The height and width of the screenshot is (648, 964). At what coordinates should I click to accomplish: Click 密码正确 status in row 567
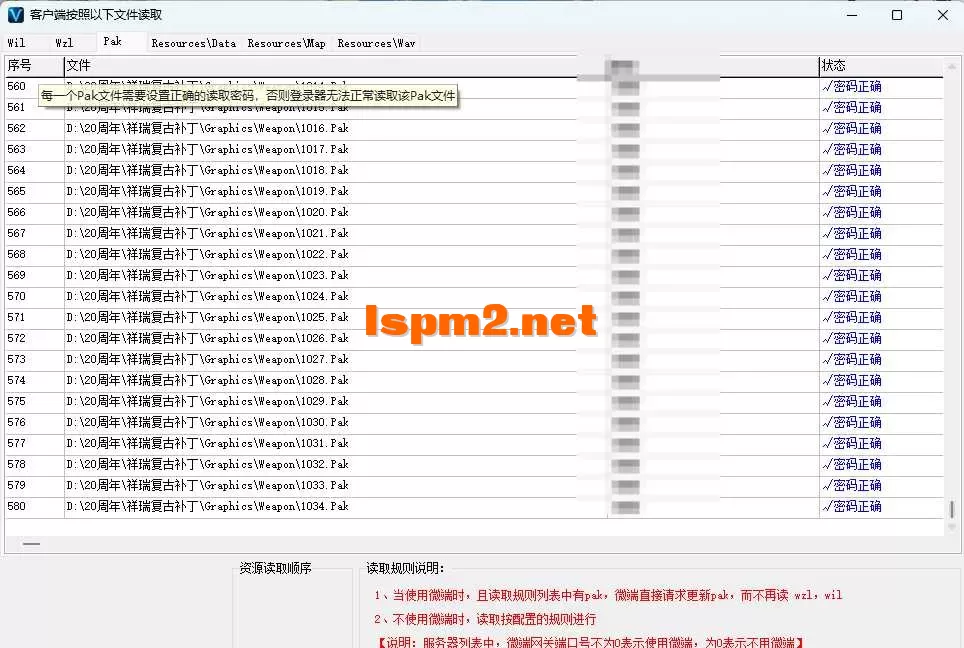(x=852, y=234)
